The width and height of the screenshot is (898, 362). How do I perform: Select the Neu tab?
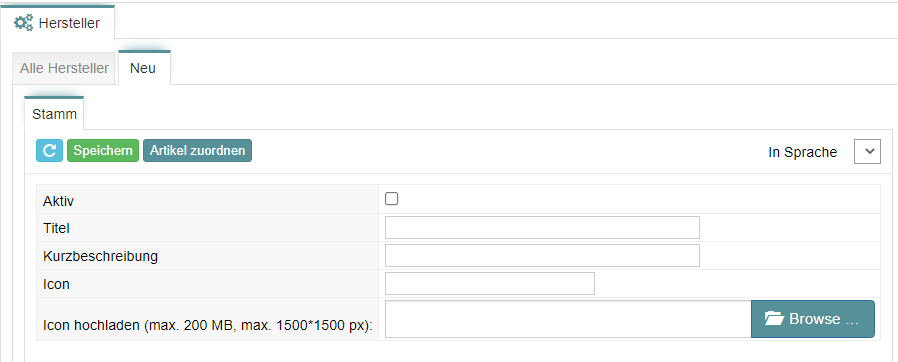143,68
